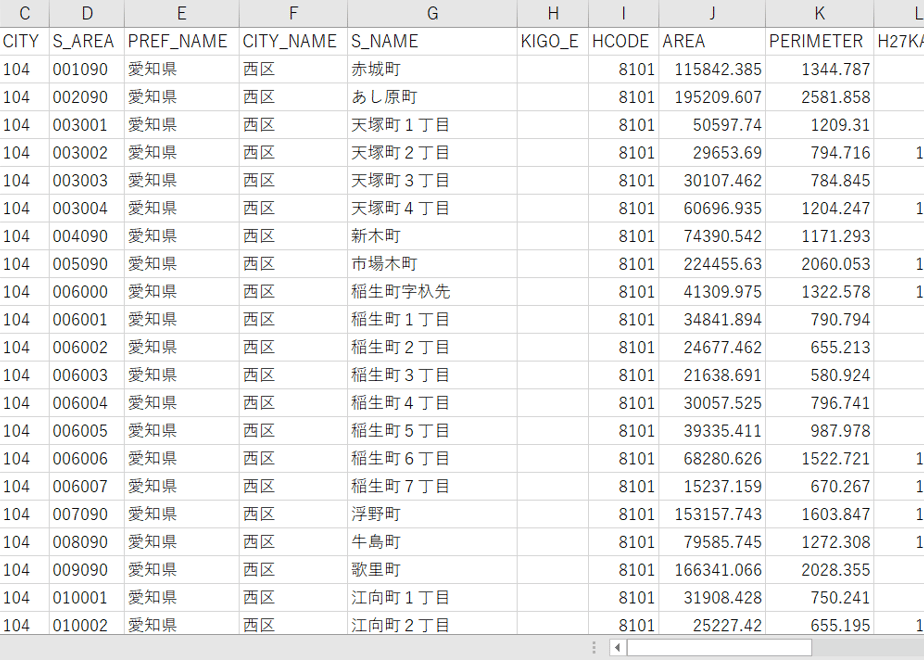
Task: Select S_AREA cell 002090
Action: tap(87, 97)
